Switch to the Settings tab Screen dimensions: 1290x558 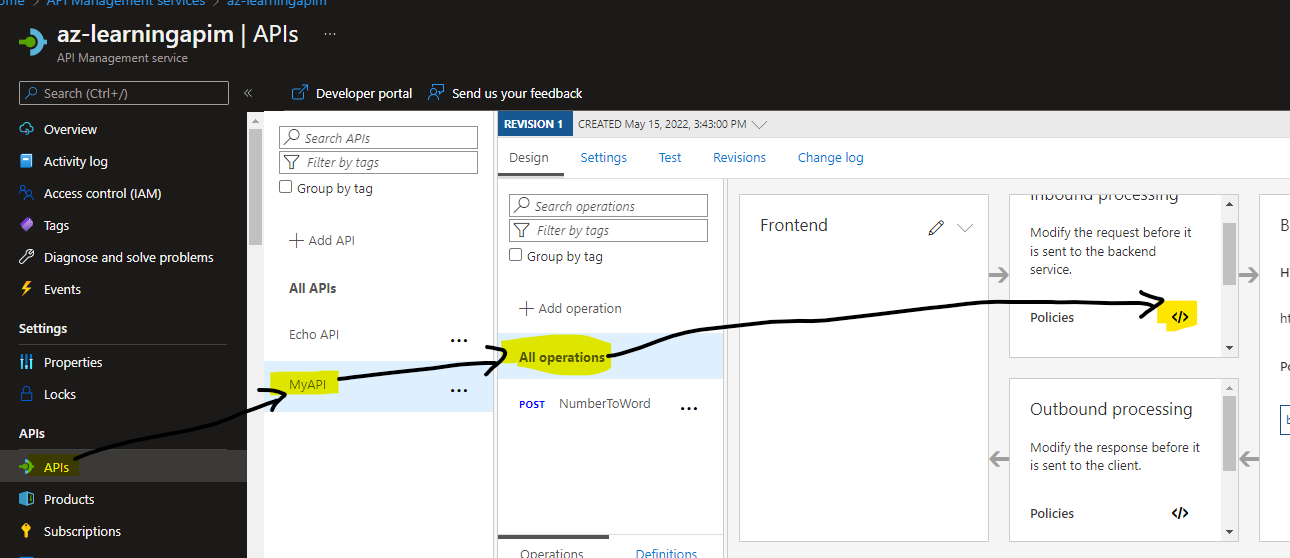pyautogui.click(x=604, y=157)
